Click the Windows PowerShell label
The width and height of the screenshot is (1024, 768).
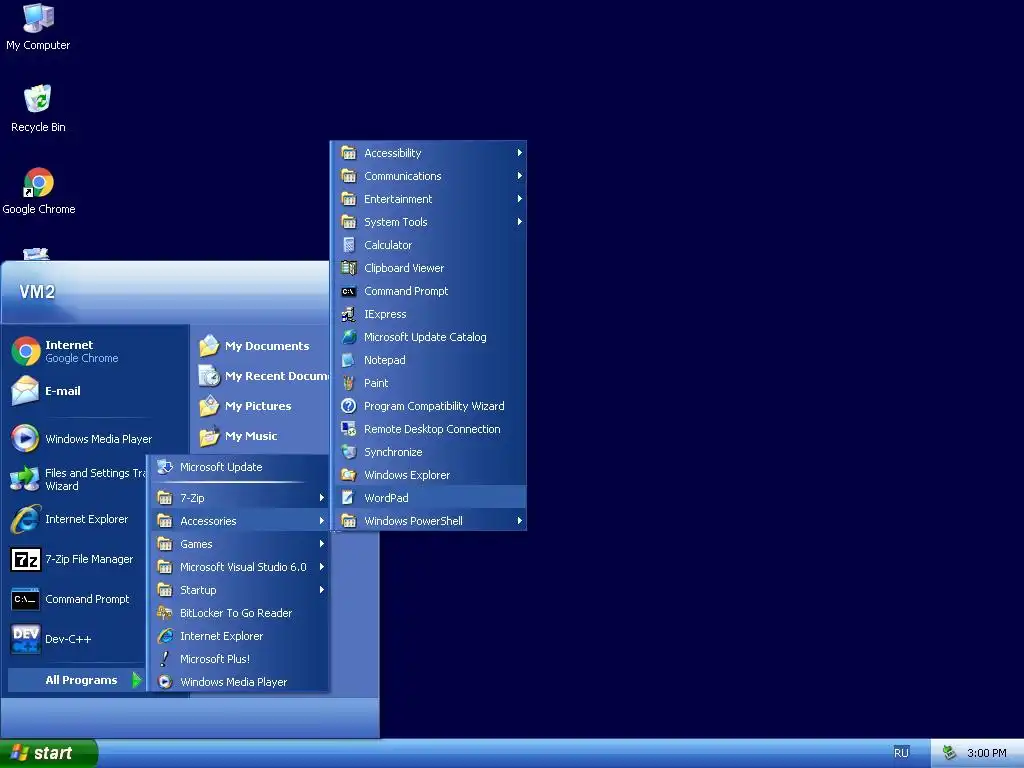[x=413, y=520]
